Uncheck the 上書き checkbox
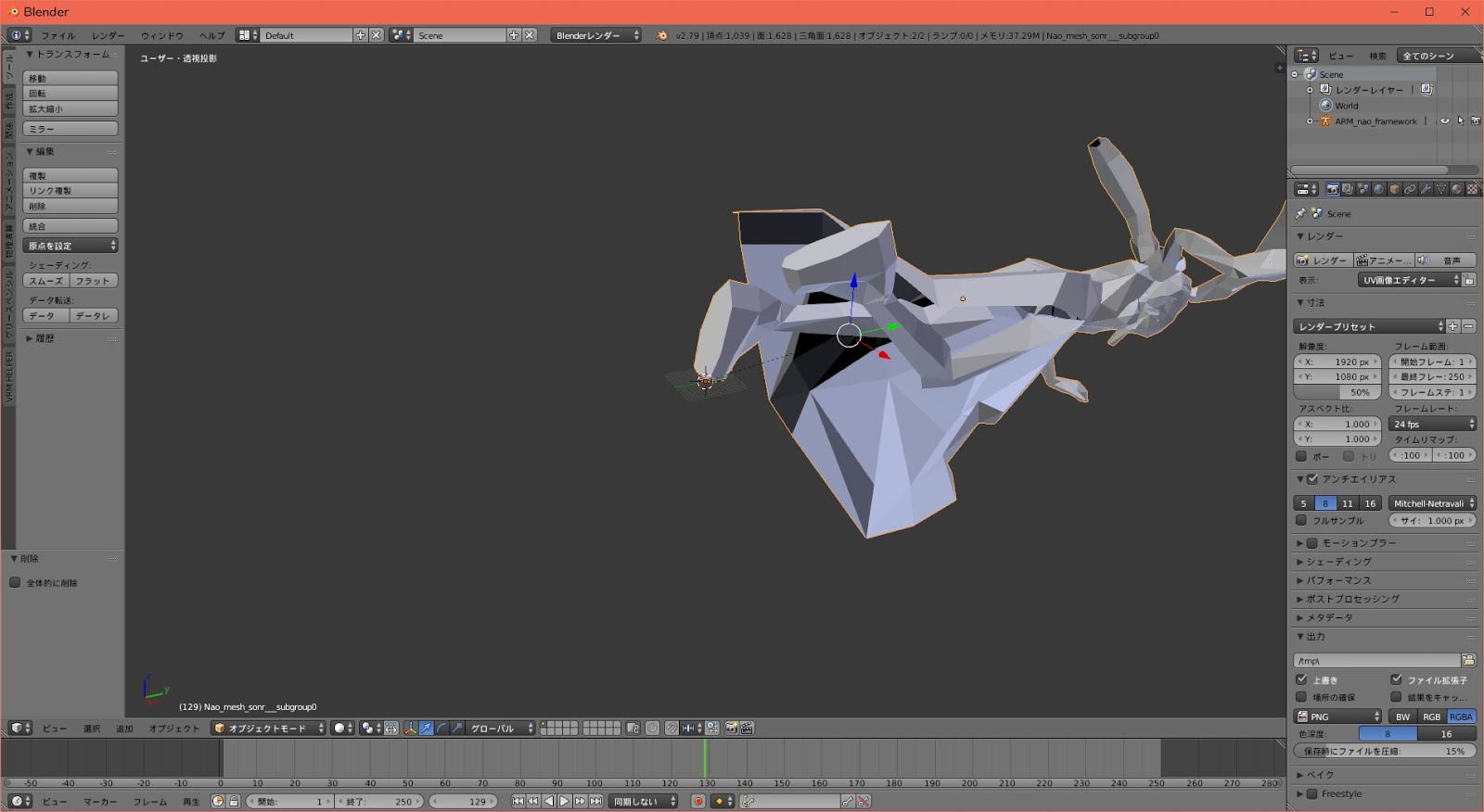 (1301, 680)
